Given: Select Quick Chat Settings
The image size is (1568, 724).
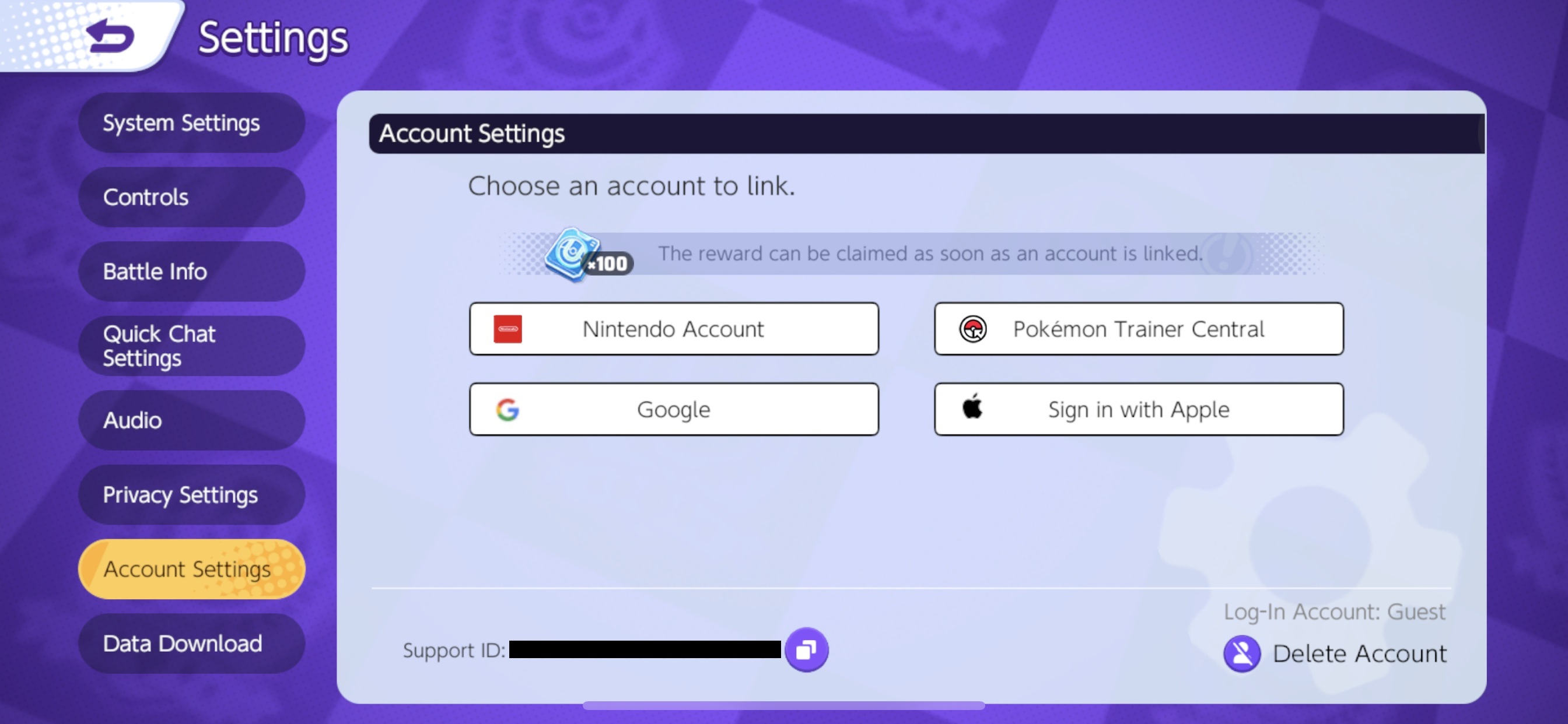Looking at the screenshot, I should coord(191,346).
